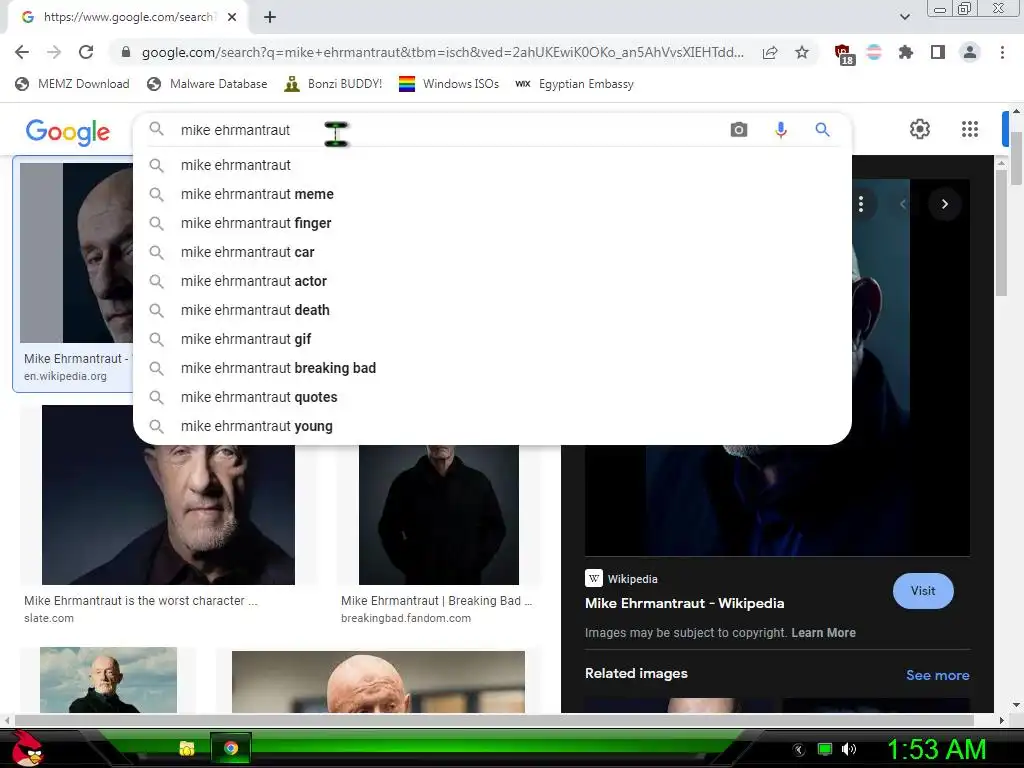Close the Google search tab
The width and height of the screenshot is (1024, 768).
click(232, 17)
